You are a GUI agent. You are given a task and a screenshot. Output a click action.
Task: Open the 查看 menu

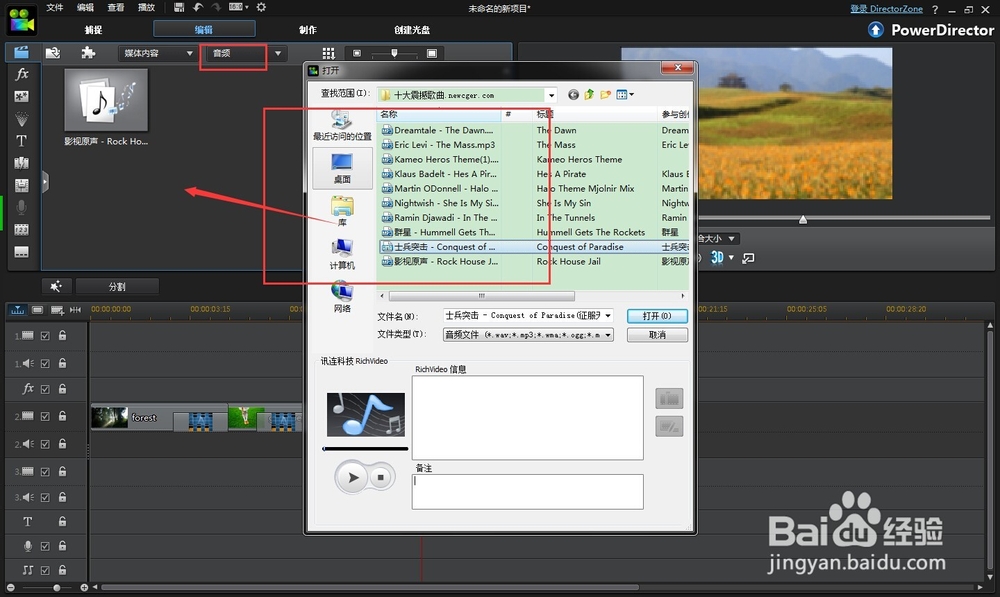(115, 8)
